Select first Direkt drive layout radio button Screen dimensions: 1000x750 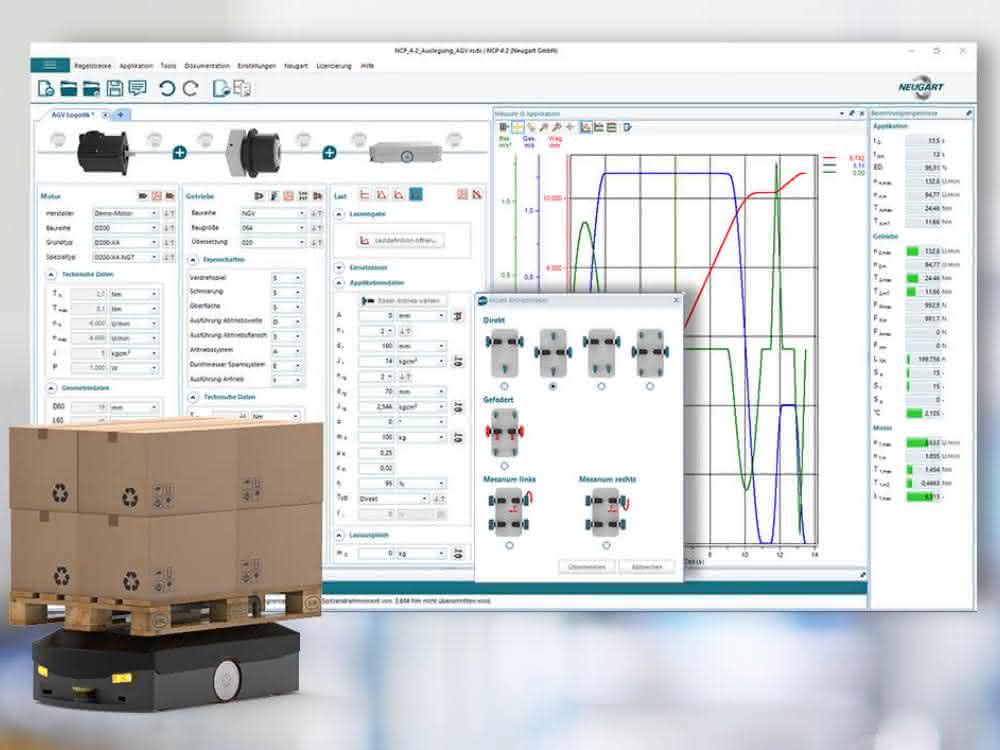(504, 386)
